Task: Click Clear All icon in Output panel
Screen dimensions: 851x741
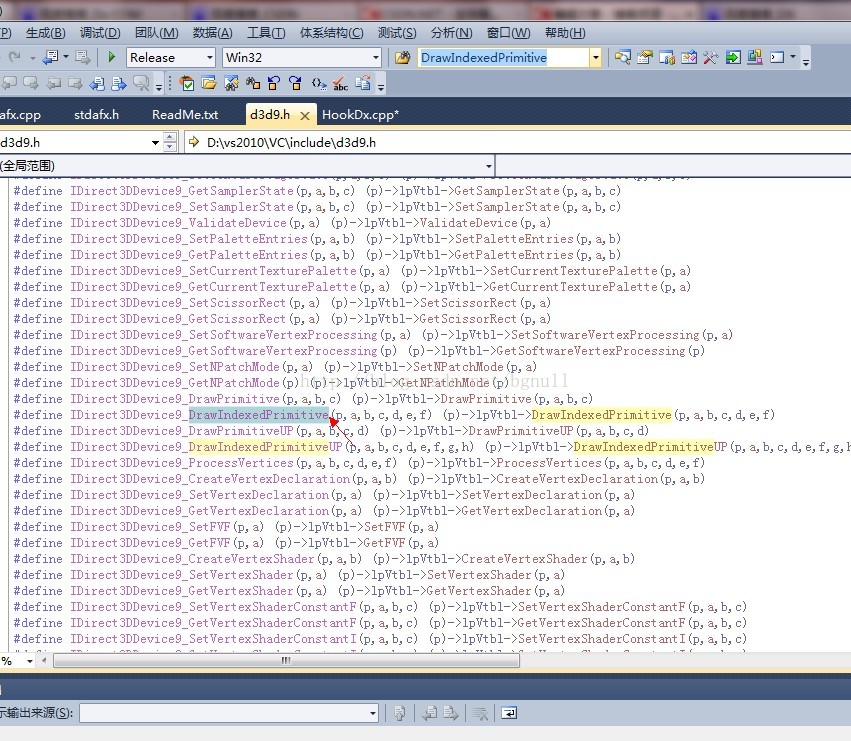Action: [480, 713]
